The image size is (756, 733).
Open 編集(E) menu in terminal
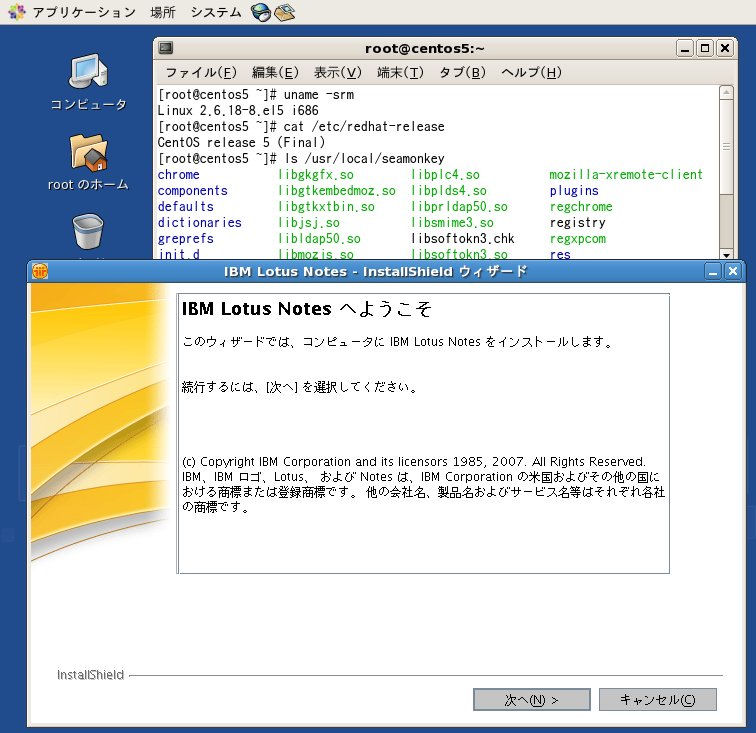pos(275,72)
